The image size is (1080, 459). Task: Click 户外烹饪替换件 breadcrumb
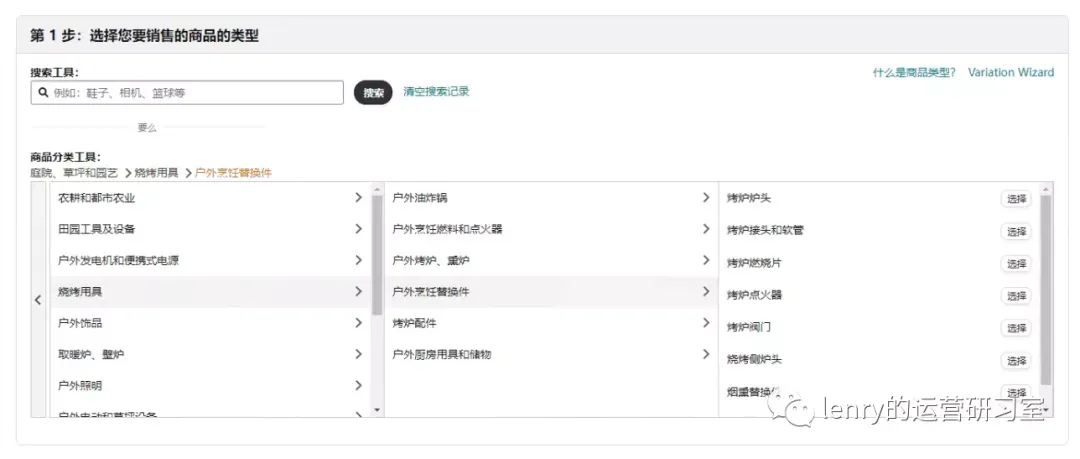click(233, 173)
